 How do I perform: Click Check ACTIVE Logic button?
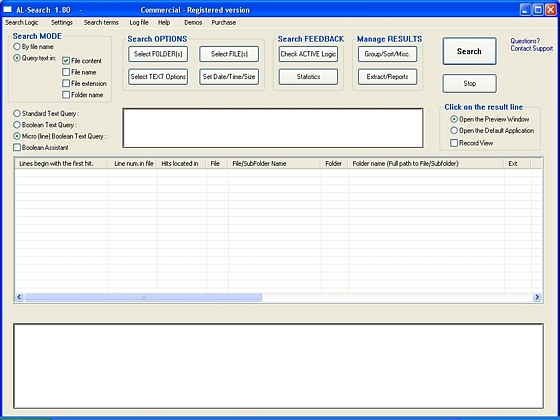308,54
